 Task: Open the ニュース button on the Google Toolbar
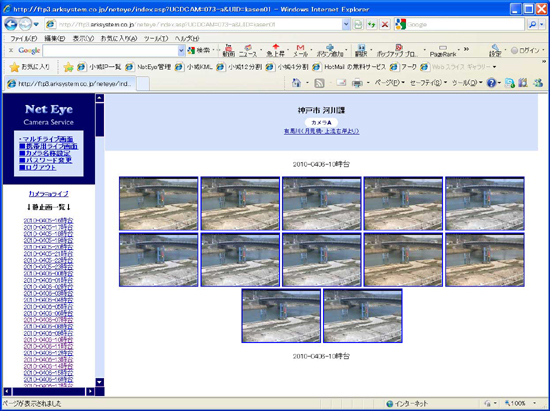[248, 51]
